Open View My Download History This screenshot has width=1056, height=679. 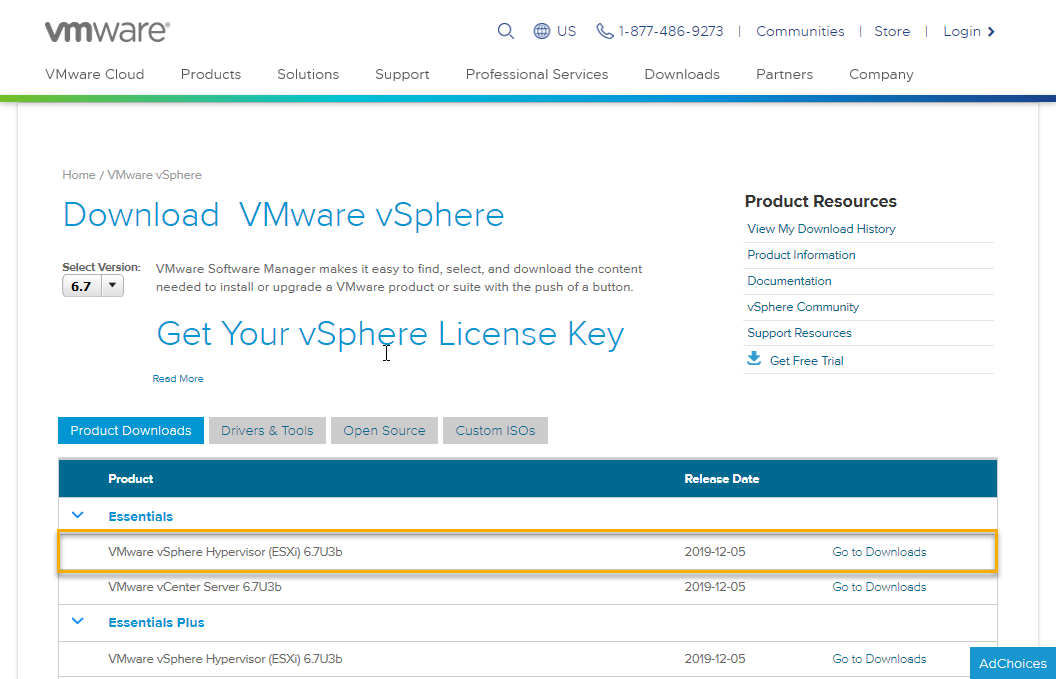tap(822, 229)
